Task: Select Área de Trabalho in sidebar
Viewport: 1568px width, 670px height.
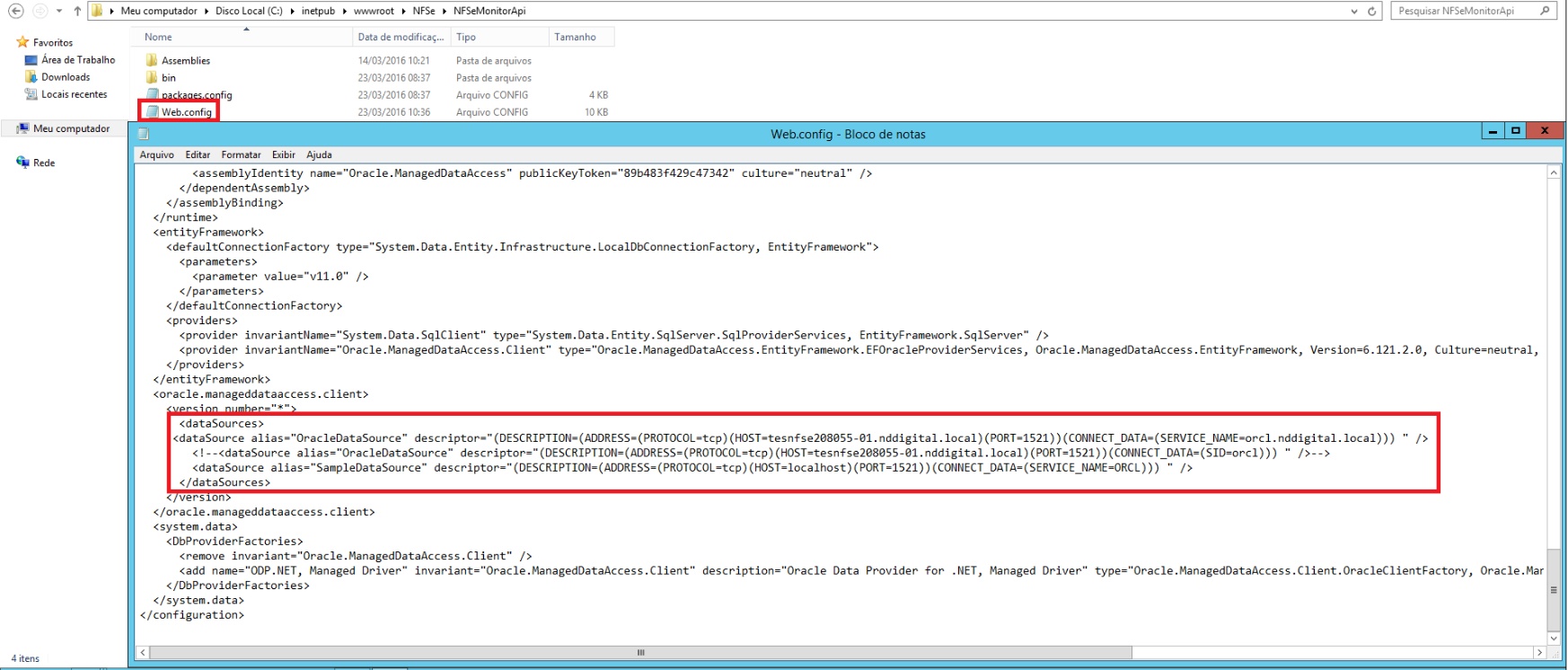Action: coord(77,60)
